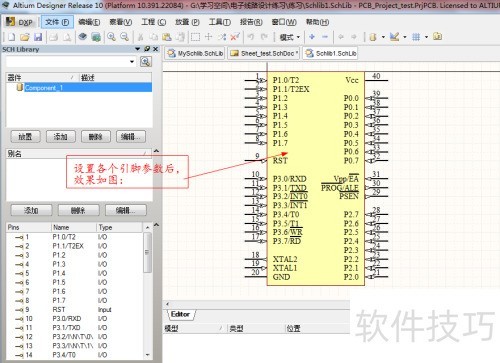
Task: Expand the 模式 mode dropdown
Action: [x=290, y=37]
